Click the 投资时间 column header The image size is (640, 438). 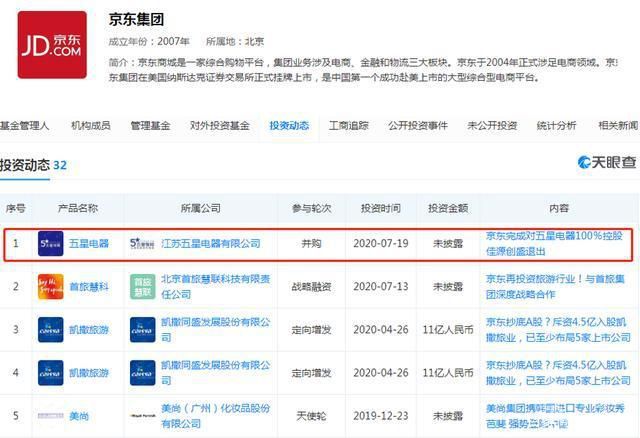coord(380,208)
